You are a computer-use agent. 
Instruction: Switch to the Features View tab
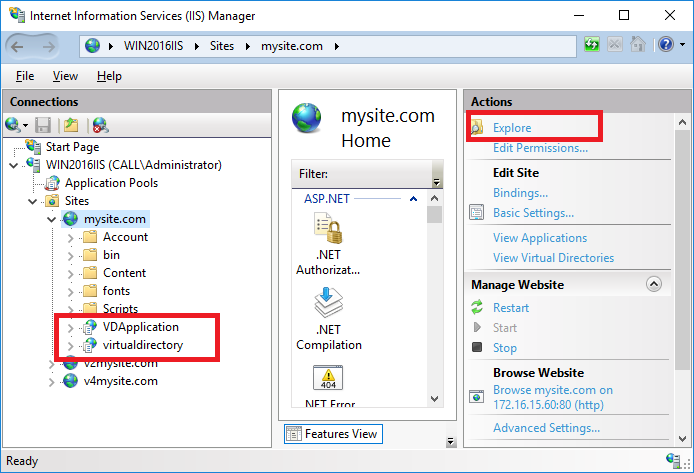click(x=333, y=434)
